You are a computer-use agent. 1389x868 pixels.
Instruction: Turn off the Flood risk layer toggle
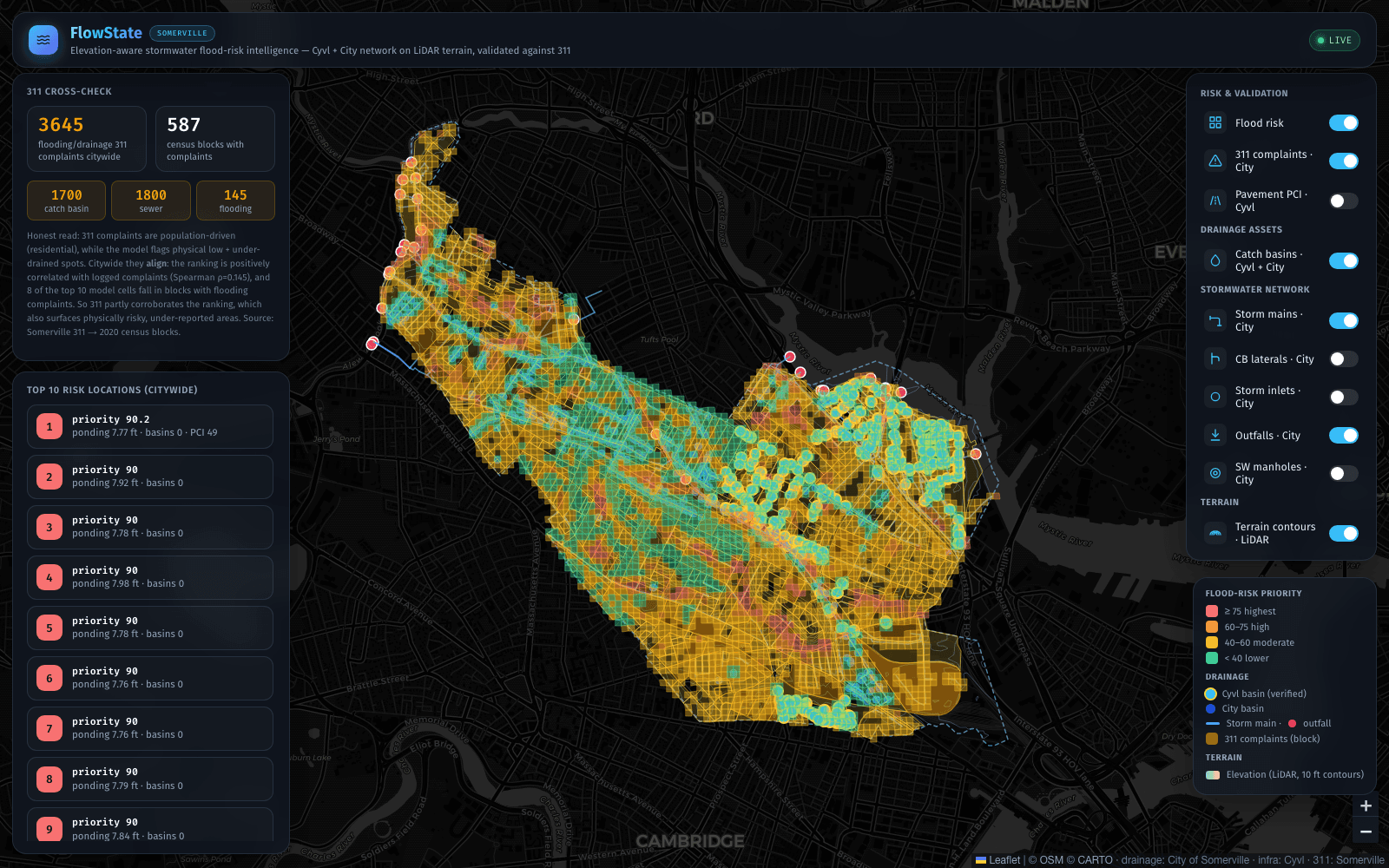1344,123
